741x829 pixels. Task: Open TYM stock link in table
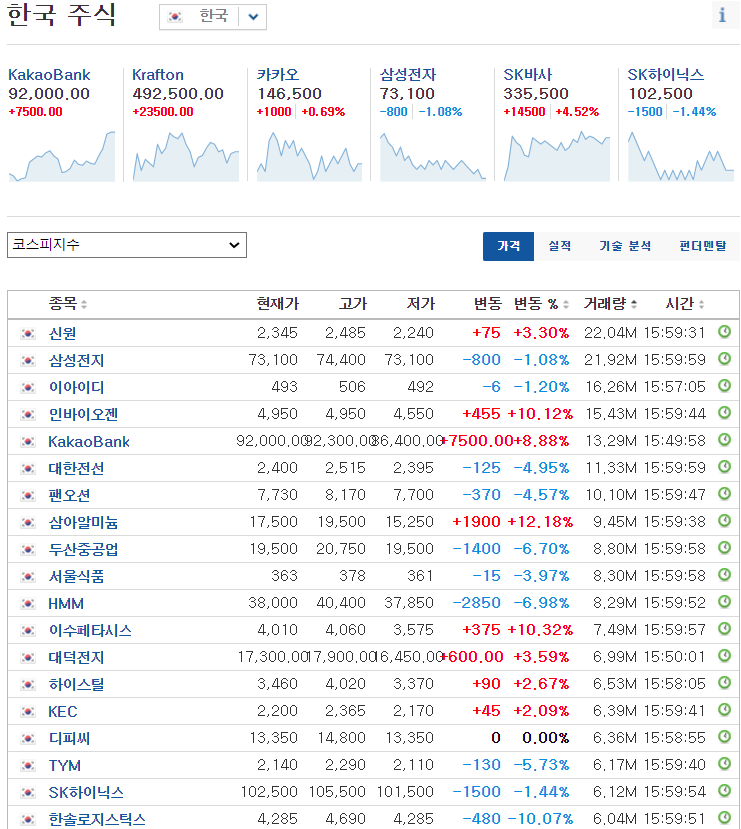pyautogui.click(x=64, y=766)
